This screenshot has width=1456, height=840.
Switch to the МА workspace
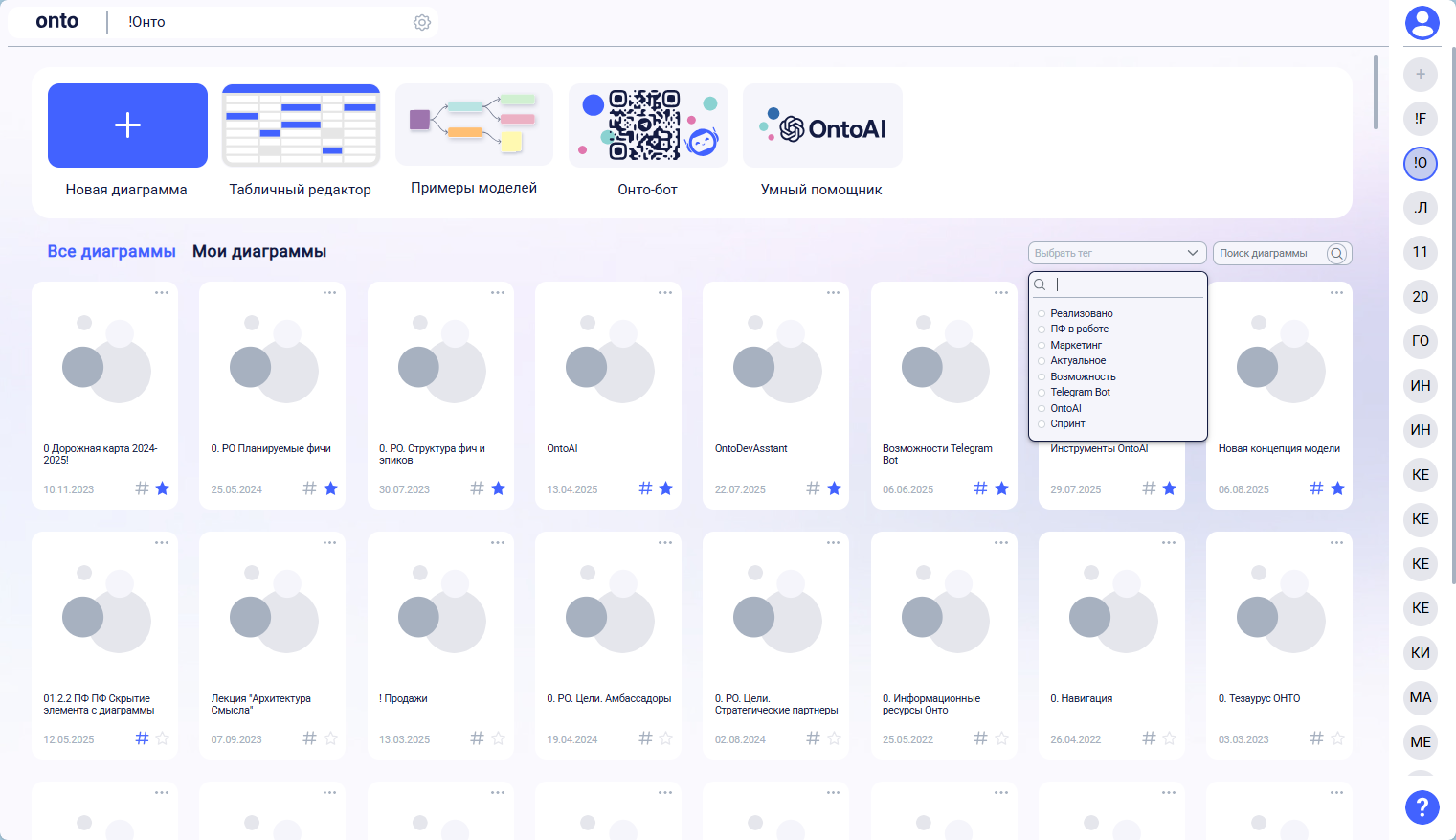click(x=1421, y=697)
